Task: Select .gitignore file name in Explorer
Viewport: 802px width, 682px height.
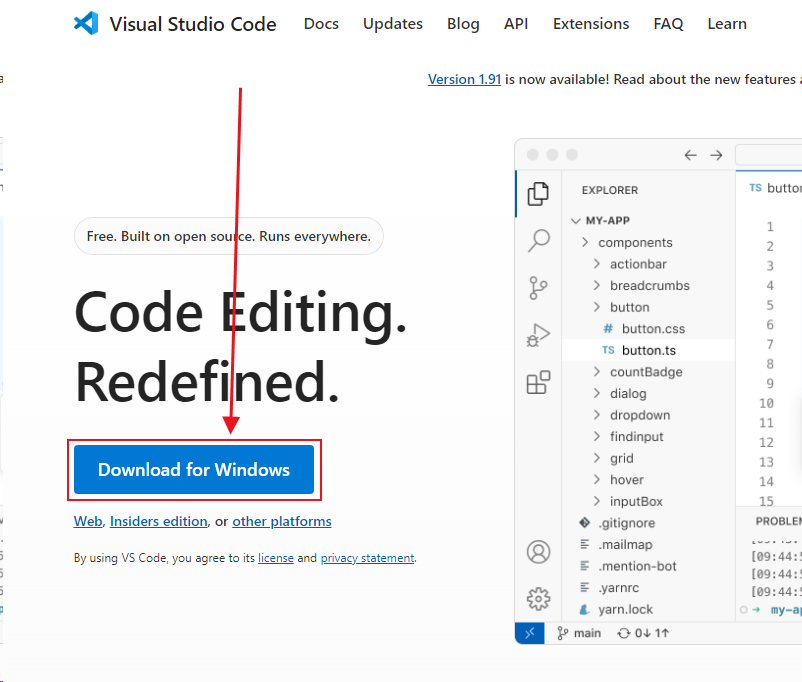Action: click(x=627, y=523)
